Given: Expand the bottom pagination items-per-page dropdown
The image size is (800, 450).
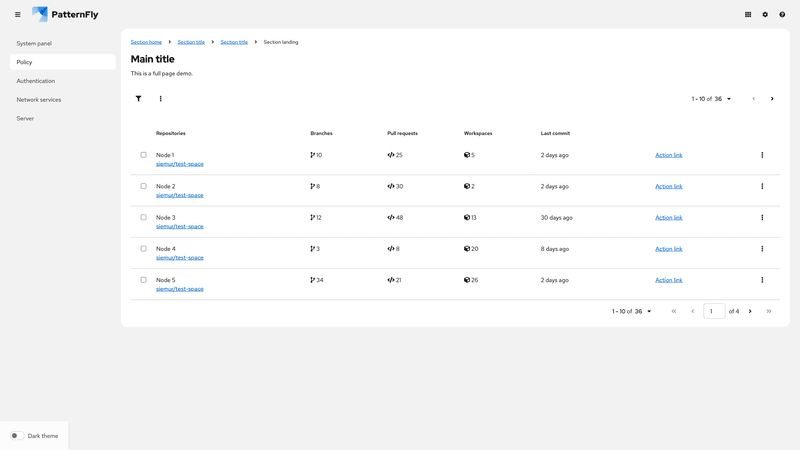Looking at the screenshot, I should tap(632, 311).
